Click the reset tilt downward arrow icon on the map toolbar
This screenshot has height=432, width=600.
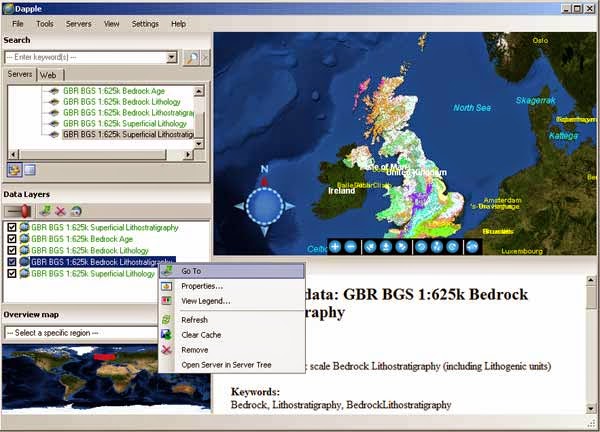386,247
